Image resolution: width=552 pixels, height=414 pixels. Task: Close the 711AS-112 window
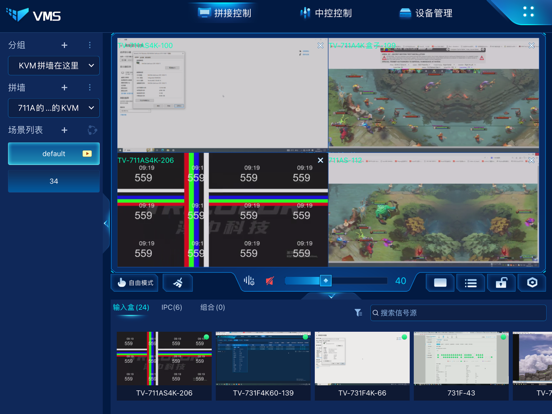tap(531, 160)
